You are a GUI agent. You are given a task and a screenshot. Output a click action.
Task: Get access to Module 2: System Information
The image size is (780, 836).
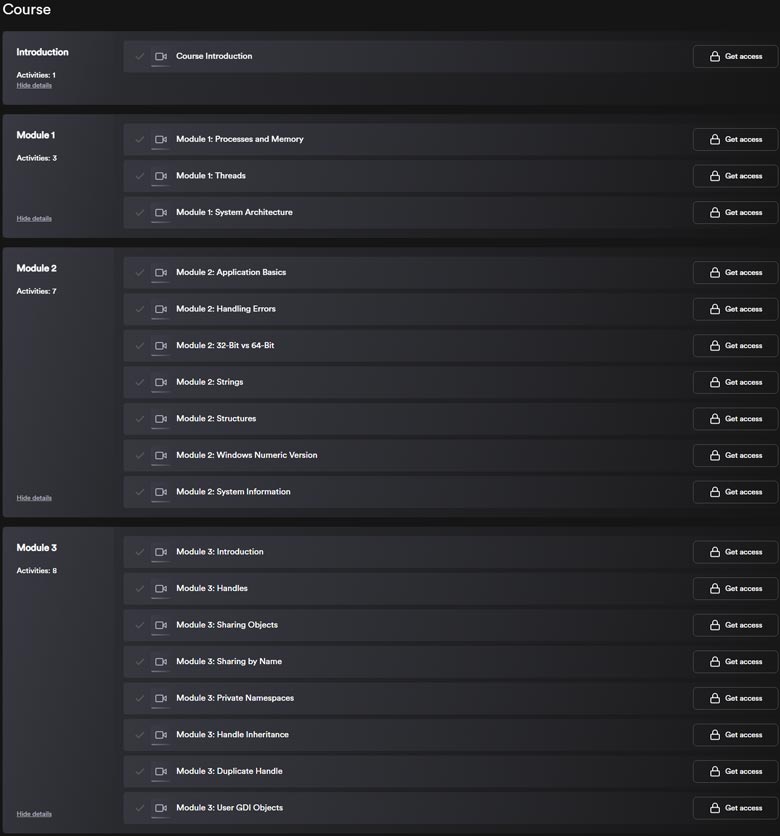click(736, 492)
